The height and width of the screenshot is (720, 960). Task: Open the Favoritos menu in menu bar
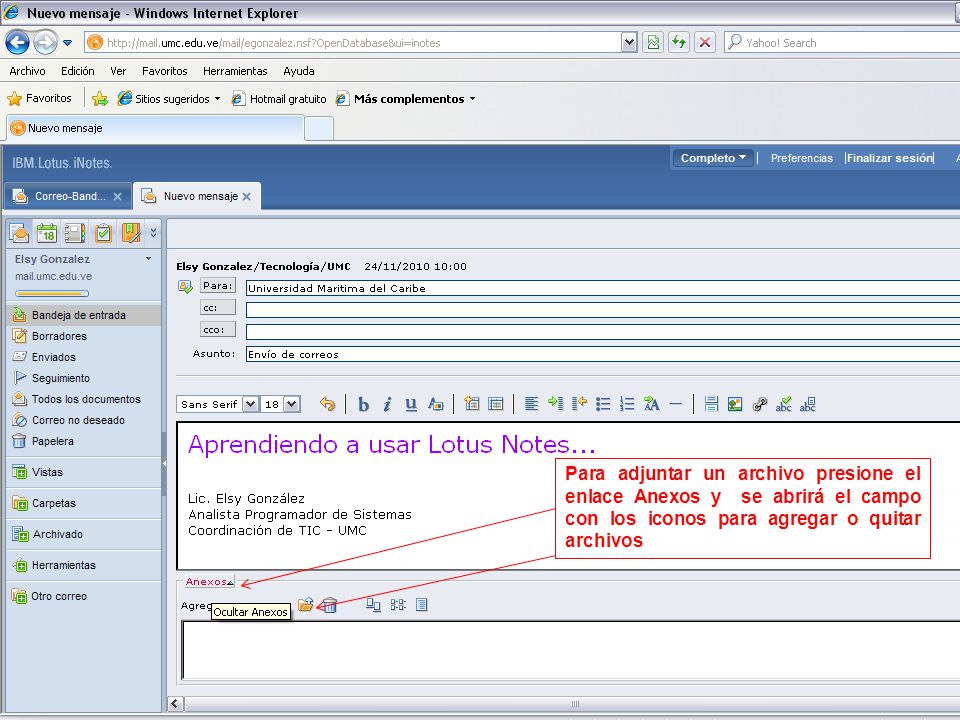pos(165,71)
